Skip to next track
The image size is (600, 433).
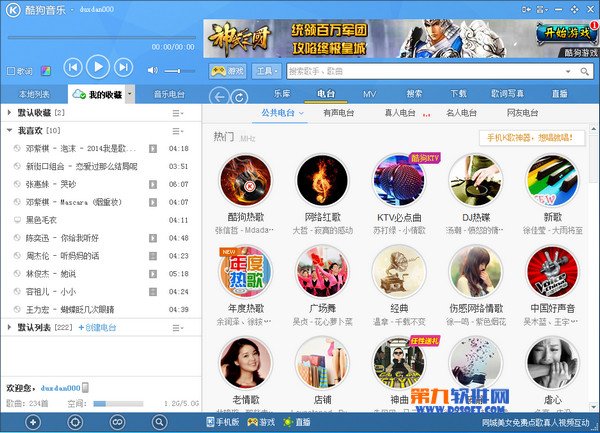(123, 67)
